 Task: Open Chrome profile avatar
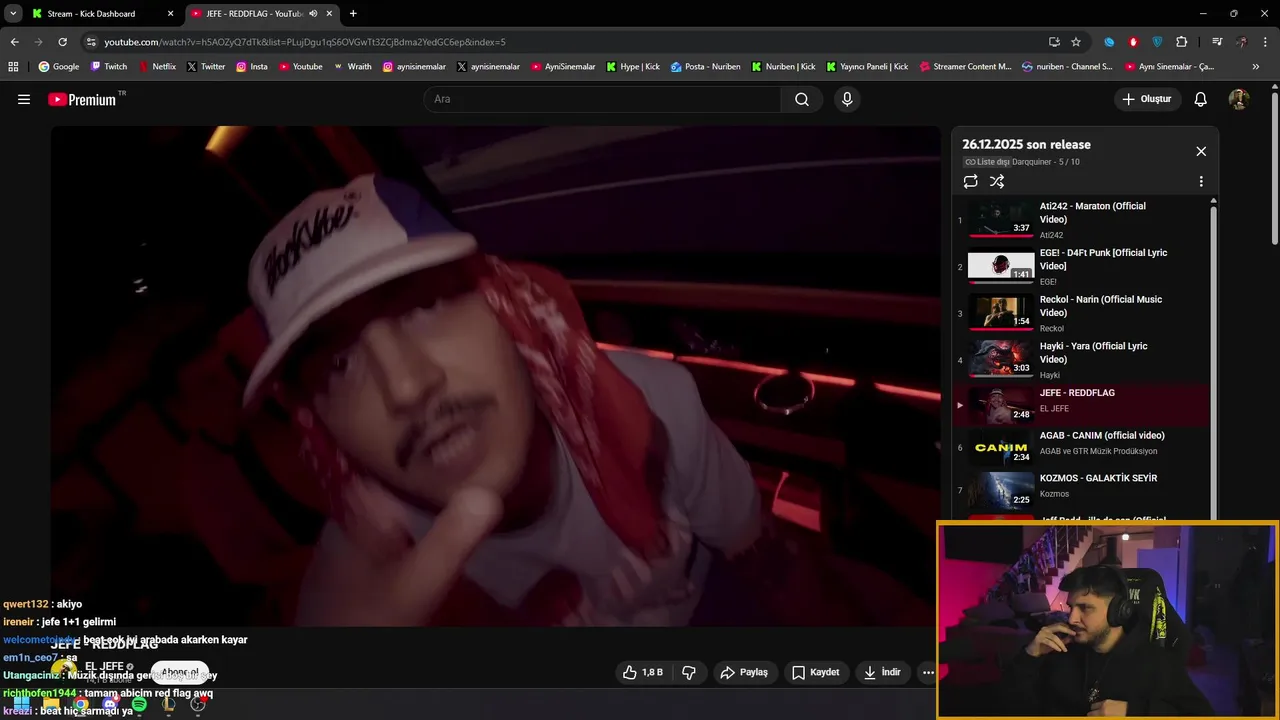[1241, 42]
